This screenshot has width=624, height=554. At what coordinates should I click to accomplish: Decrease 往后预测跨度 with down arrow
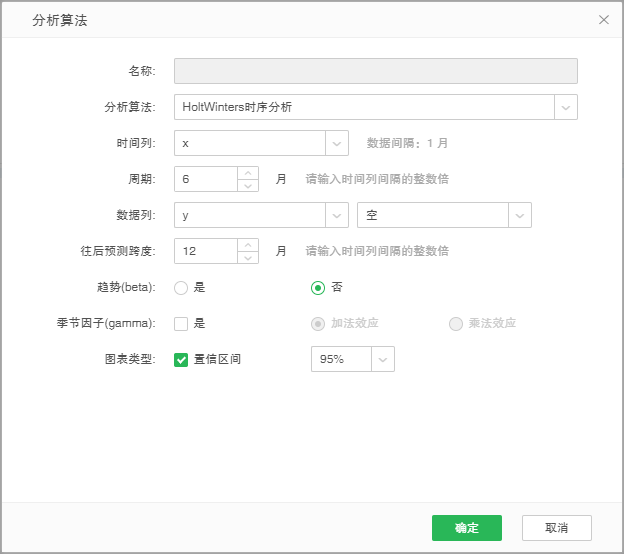click(248, 258)
